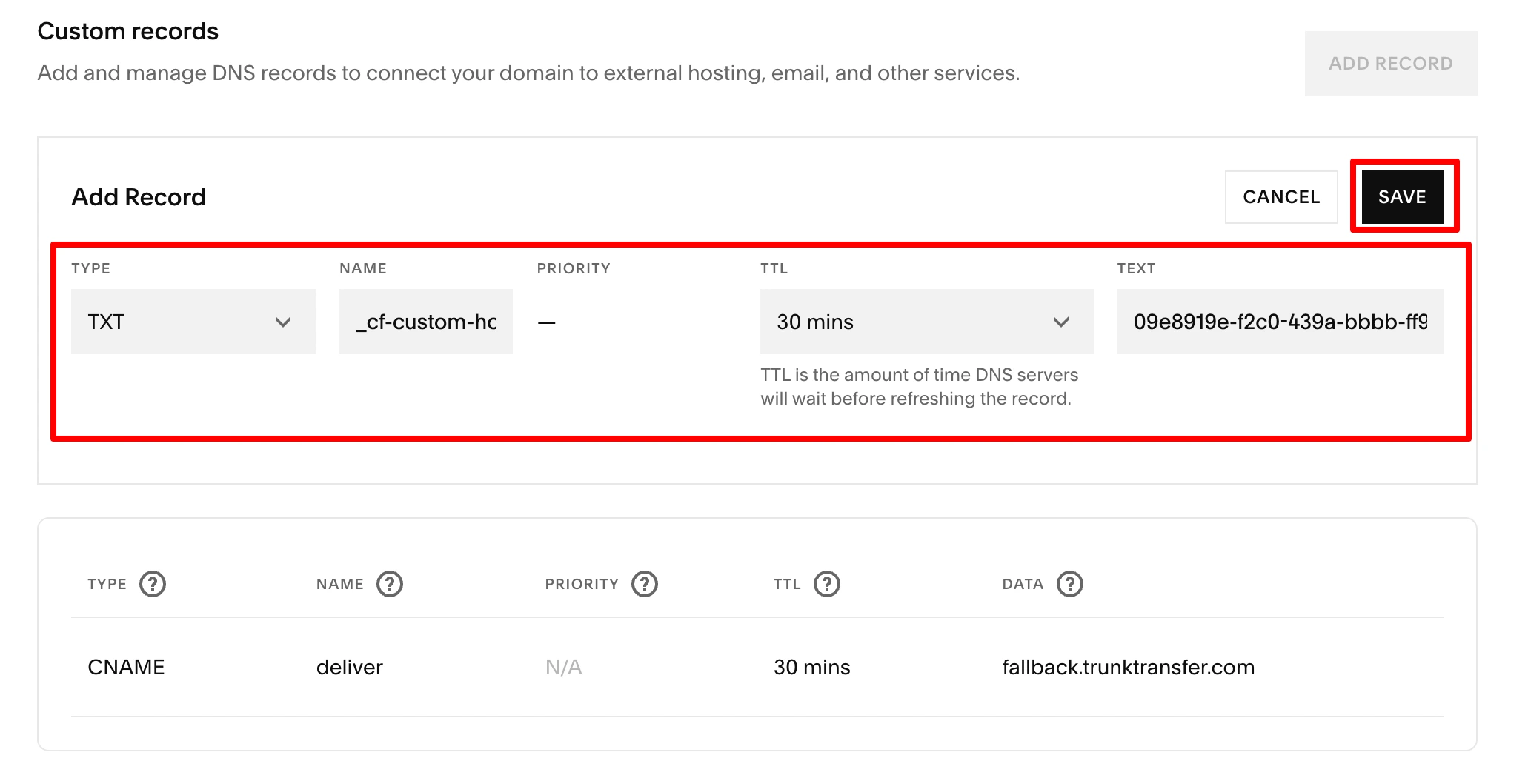1528x784 pixels.
Task: Click the 30 mins TTL in CNAME row
Action: [x=812, y=667]
